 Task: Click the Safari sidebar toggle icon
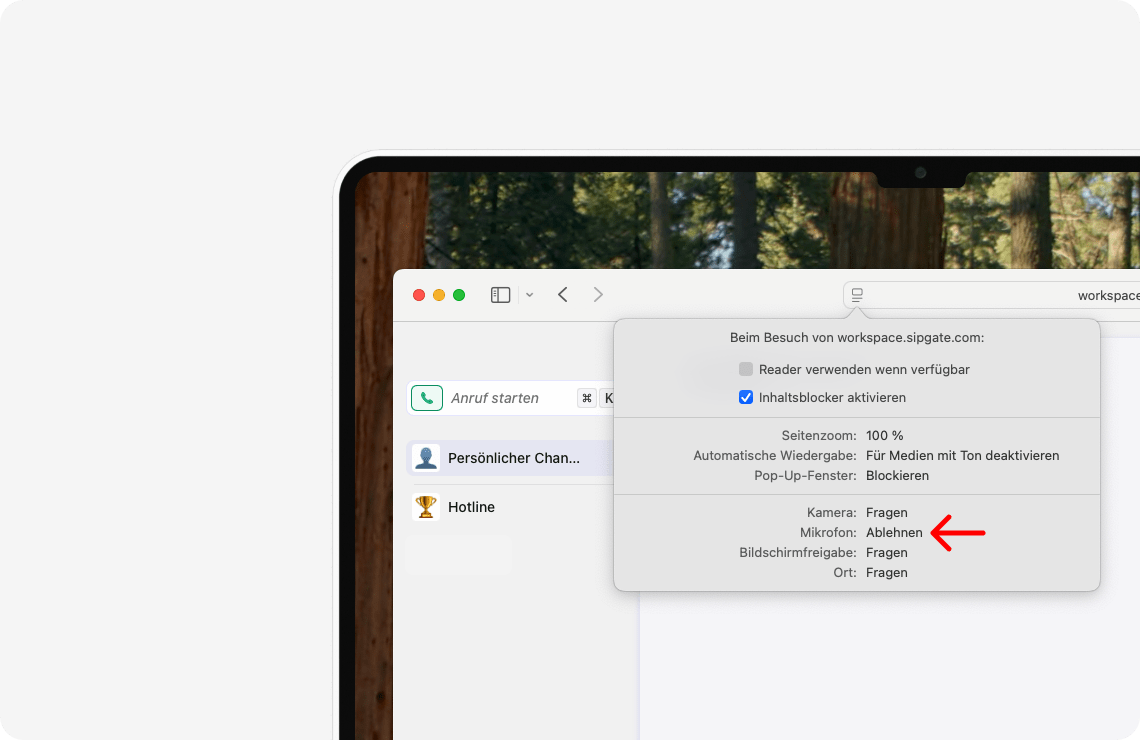tap(500, 294)
